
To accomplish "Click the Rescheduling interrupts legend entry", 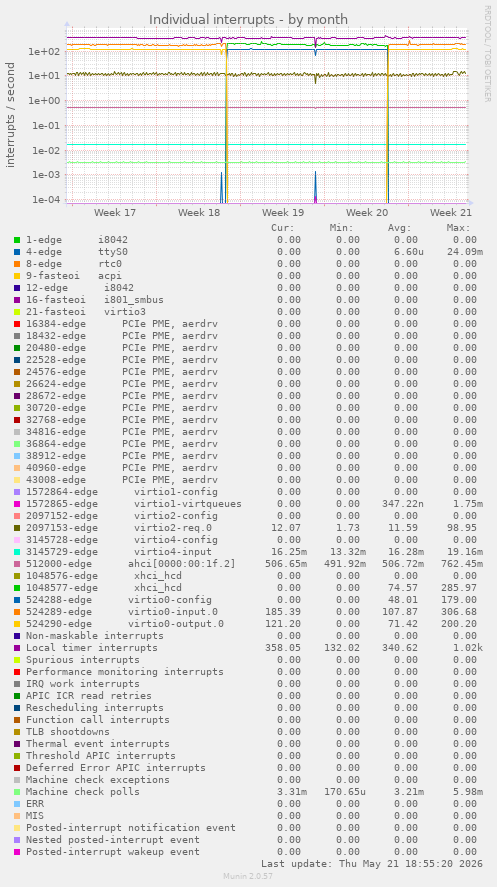I will [94, 708].
